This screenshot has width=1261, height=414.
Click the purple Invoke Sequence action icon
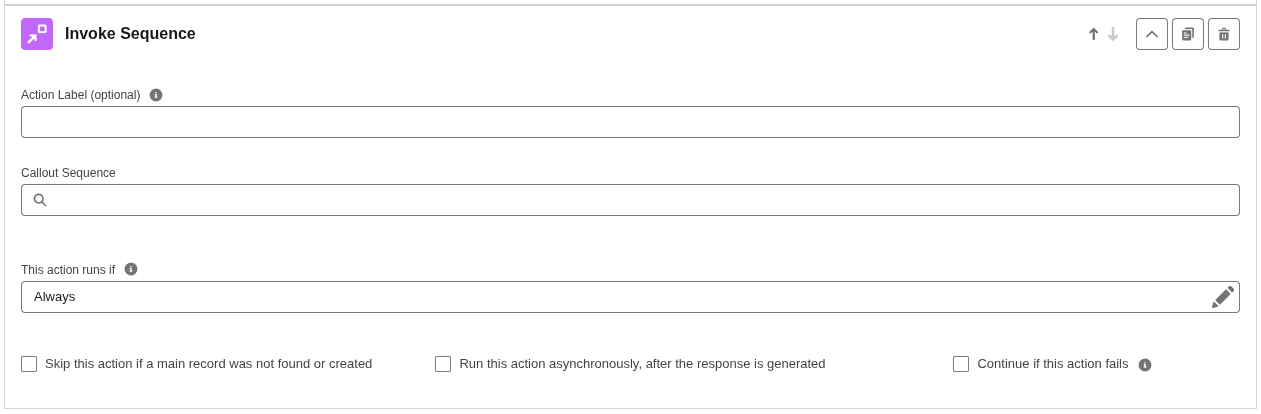point(37,34)
